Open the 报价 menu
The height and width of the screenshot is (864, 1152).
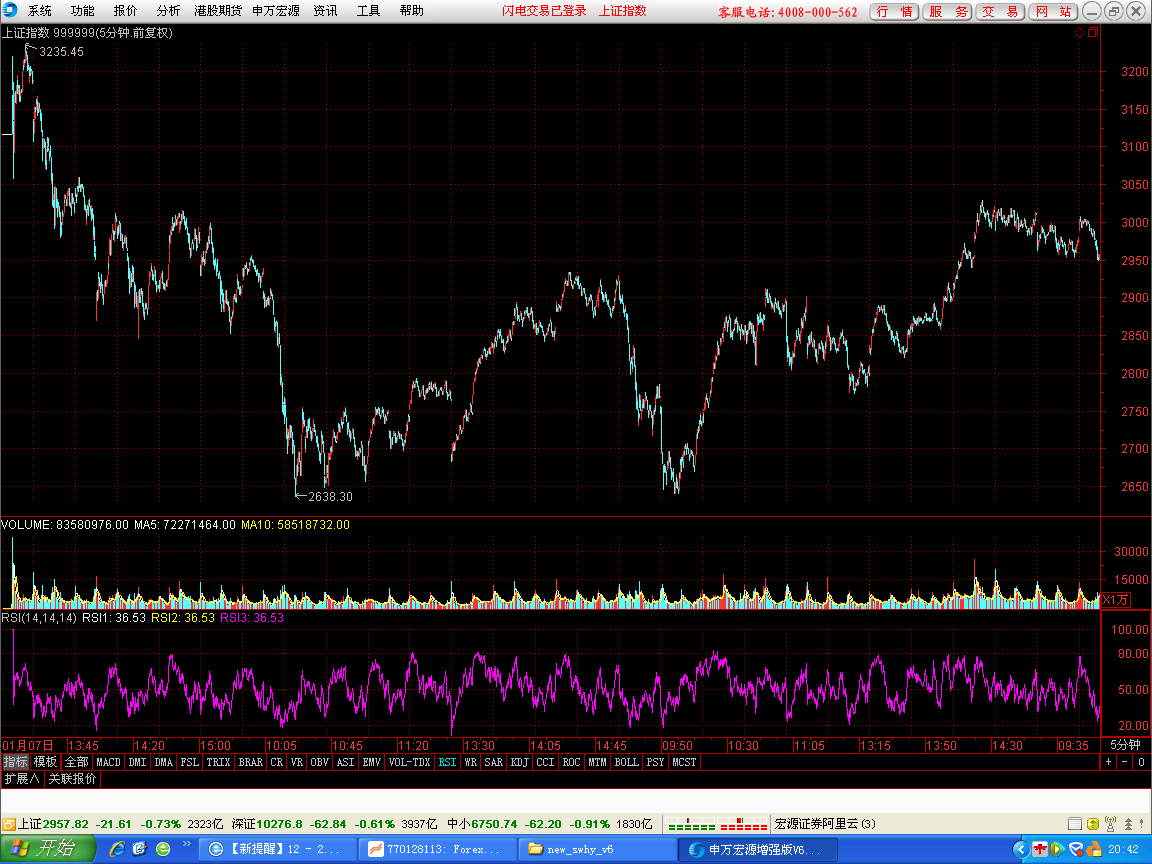(x=125, y=10)
